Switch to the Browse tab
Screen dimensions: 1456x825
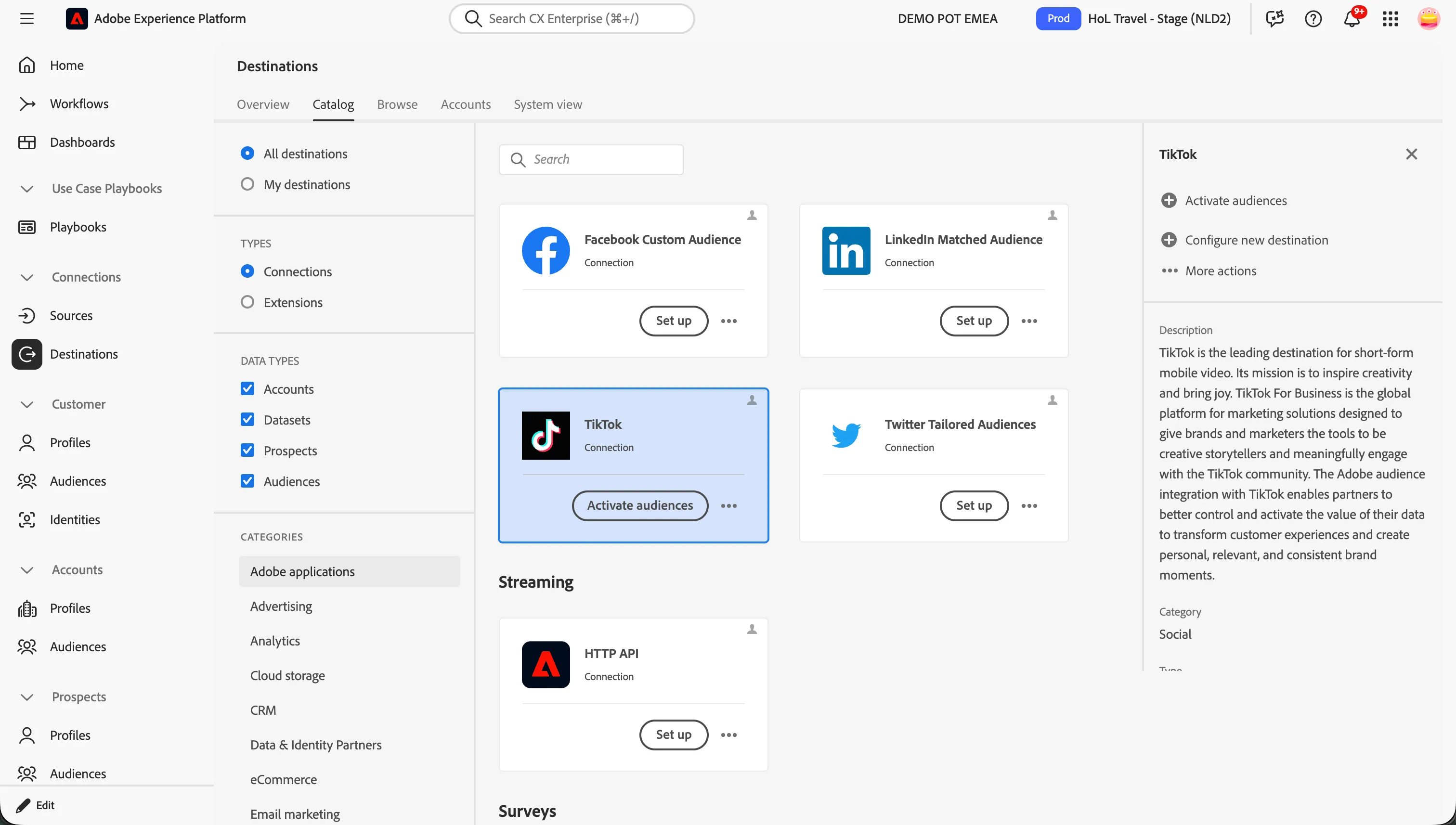pos(397,104)
